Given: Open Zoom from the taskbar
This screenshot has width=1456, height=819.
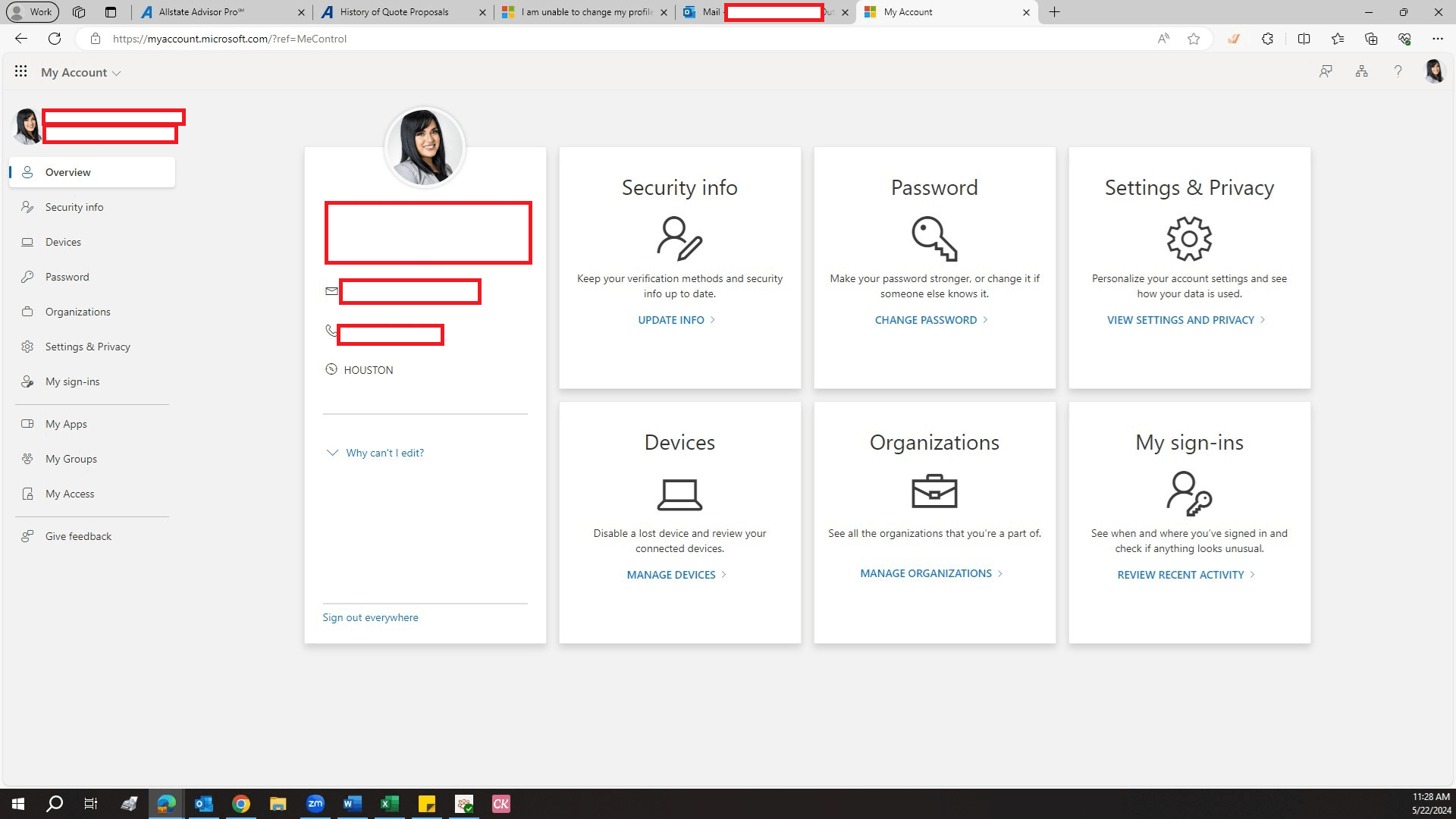Looking at the screenshot, I should click(315, 804).
